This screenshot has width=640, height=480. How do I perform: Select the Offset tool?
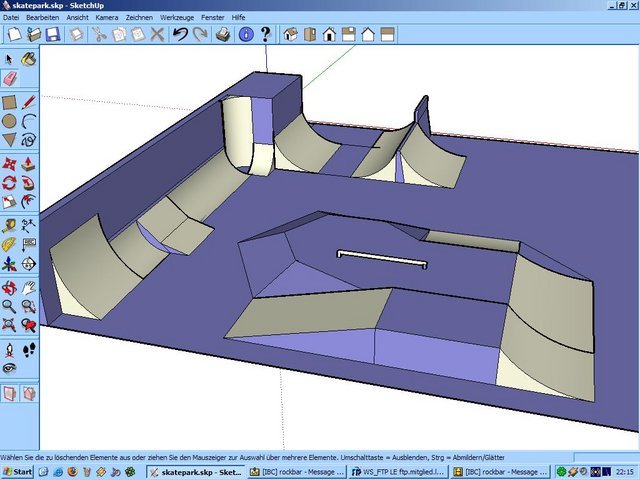[x=29, y=201]
